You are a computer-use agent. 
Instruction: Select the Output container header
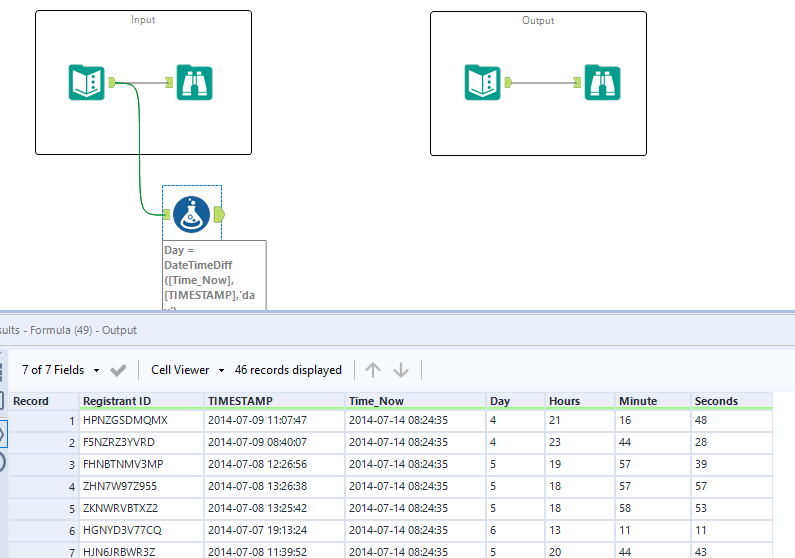coord(538,20)
